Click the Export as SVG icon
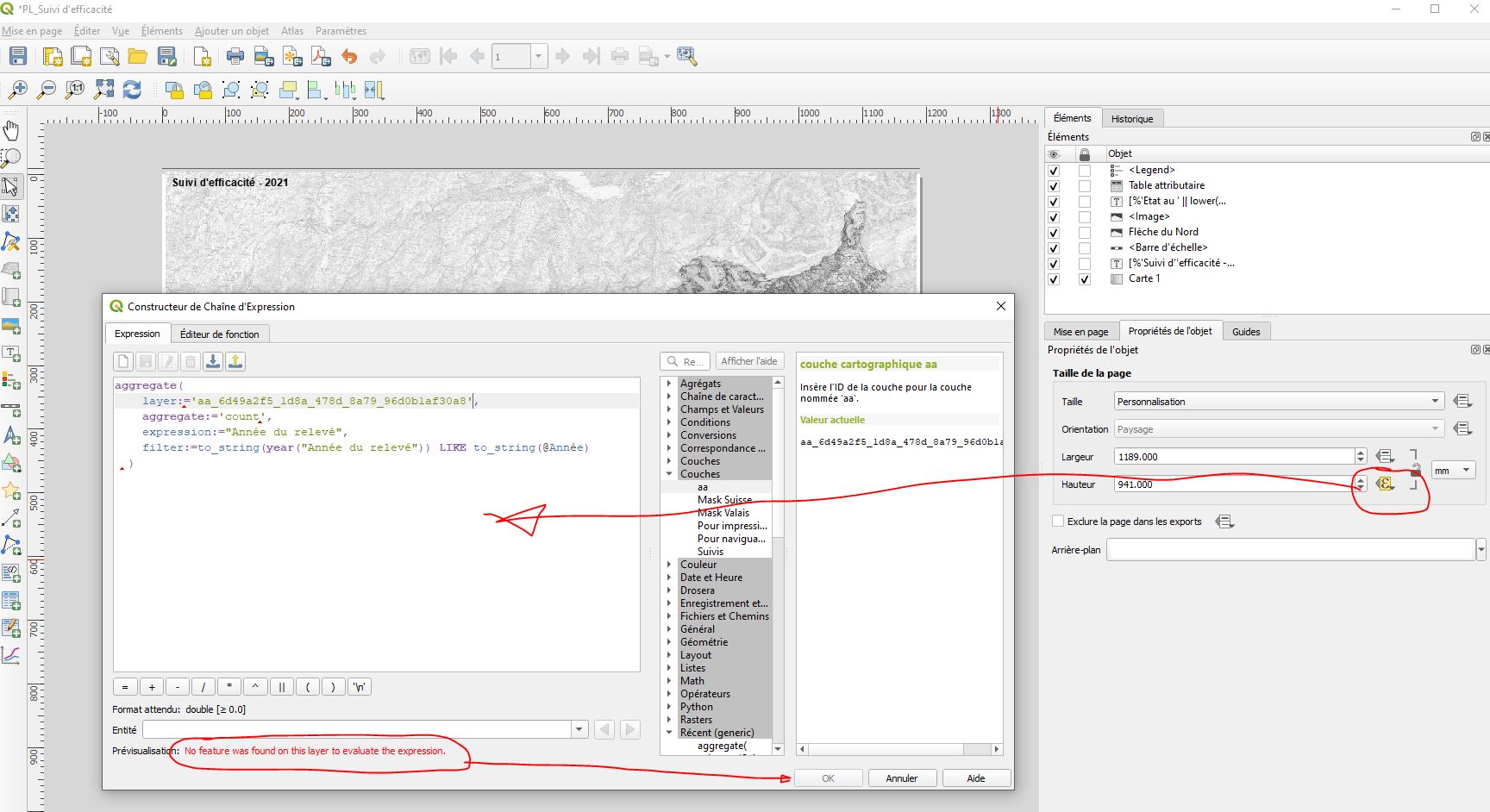The image size is (1490, 812). click(292, 57)
